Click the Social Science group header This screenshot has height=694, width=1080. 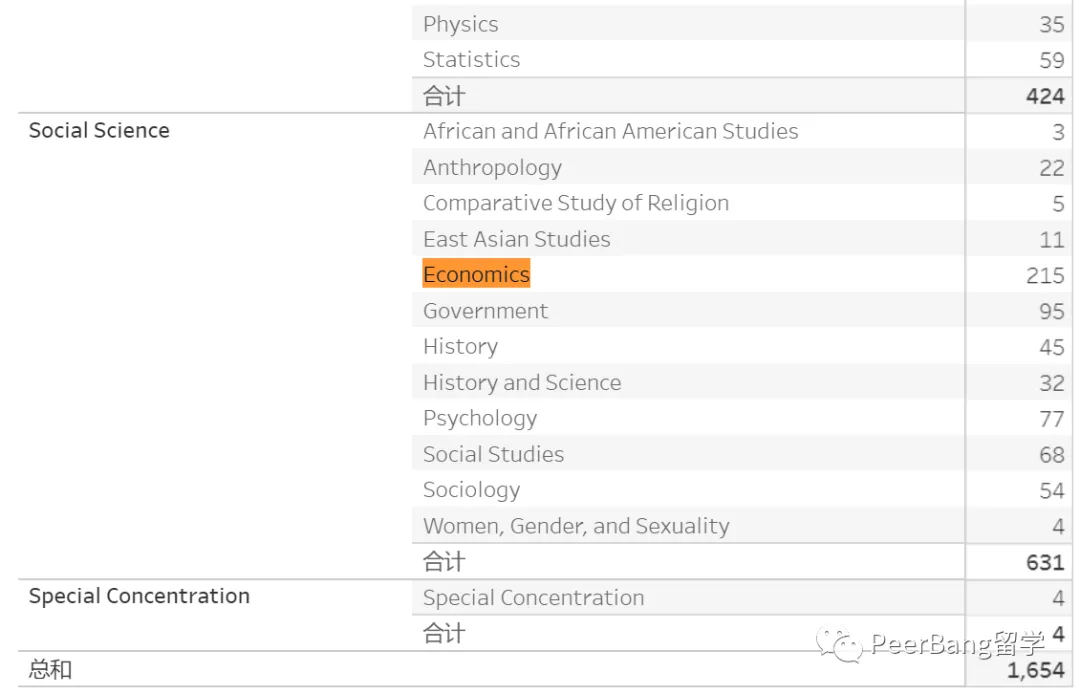click(99, 131)
